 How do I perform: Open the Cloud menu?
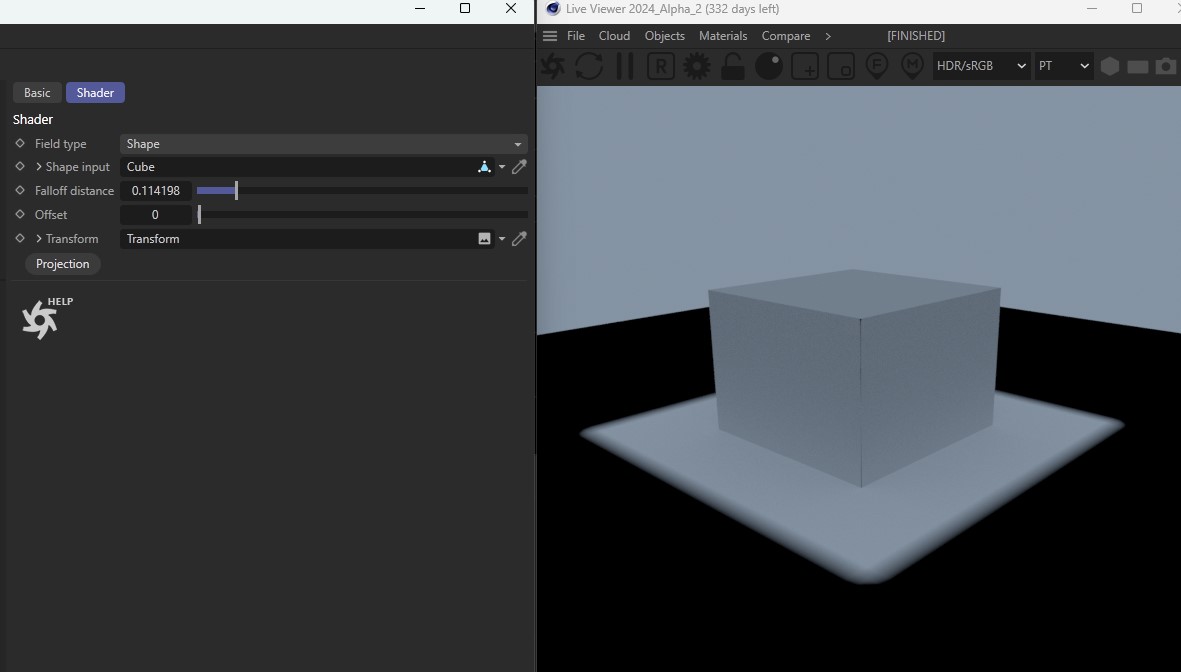tap(615, 35)
